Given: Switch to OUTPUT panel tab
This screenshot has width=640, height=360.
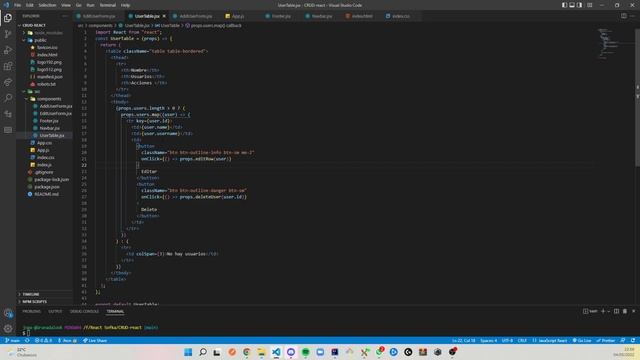Looking at the screenshot, I should [55, 311].
